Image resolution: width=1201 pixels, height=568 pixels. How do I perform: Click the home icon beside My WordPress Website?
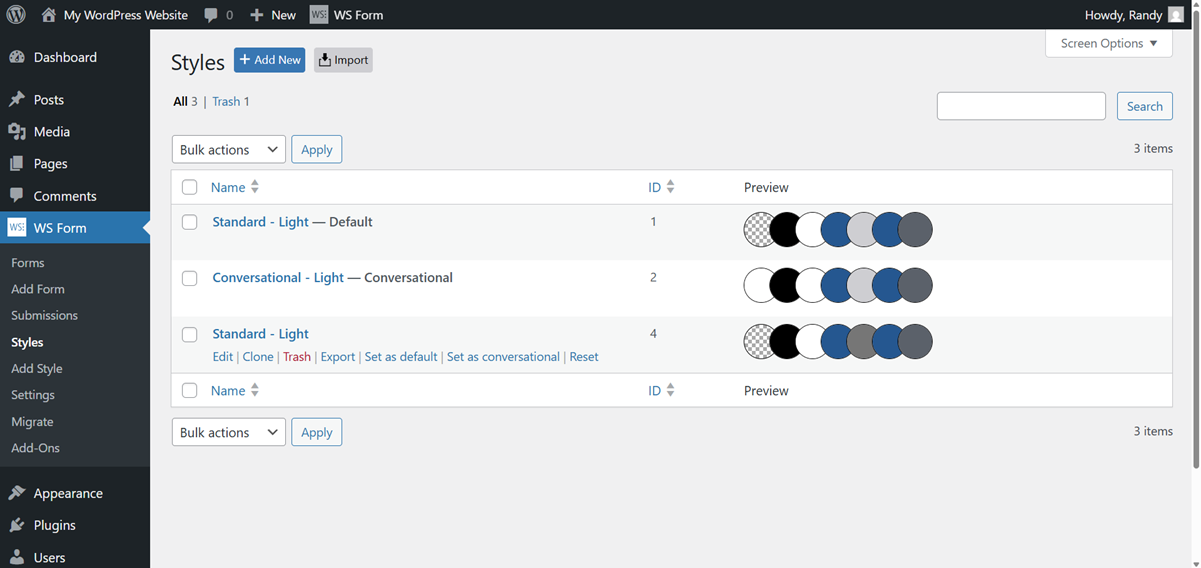(x=48, y=15)
